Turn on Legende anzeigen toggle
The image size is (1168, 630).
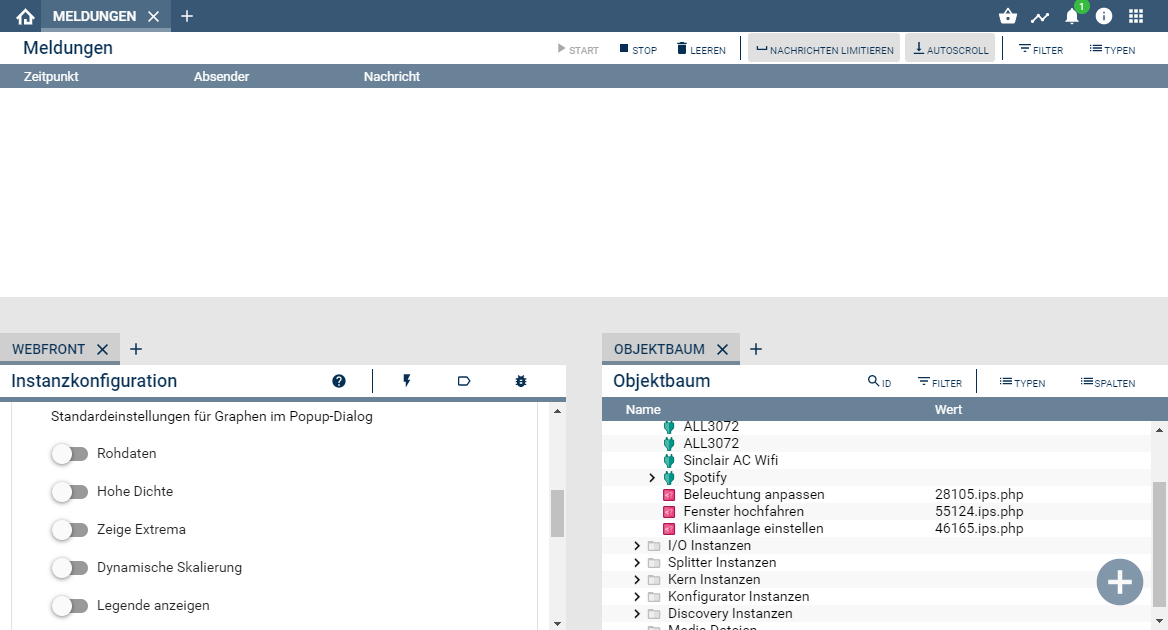69,606
